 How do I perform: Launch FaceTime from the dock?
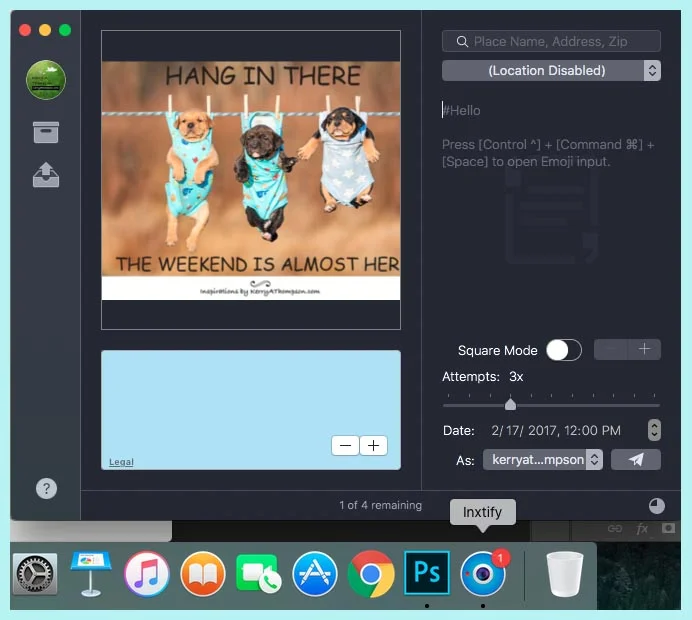(259, 574)
